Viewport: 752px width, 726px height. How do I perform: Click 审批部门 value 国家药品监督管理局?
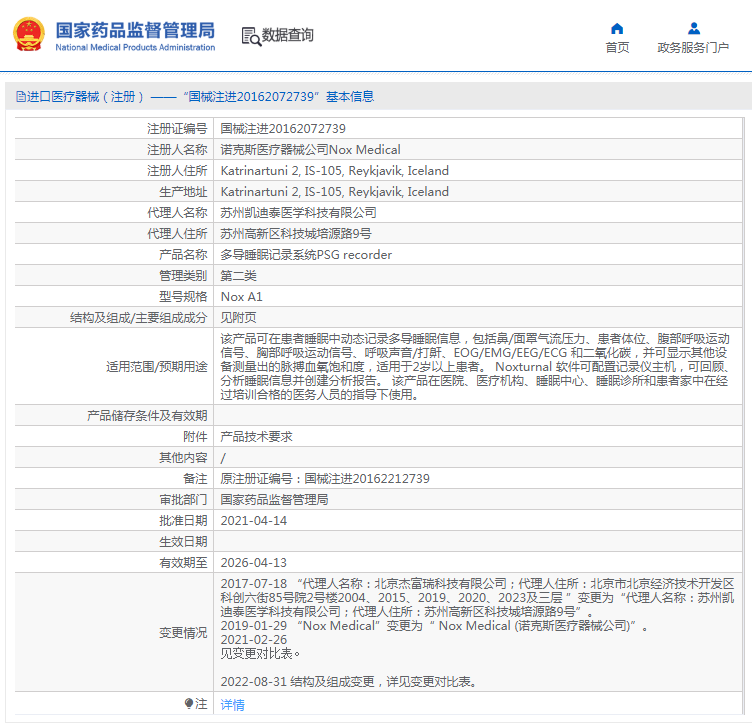(274, 500)
